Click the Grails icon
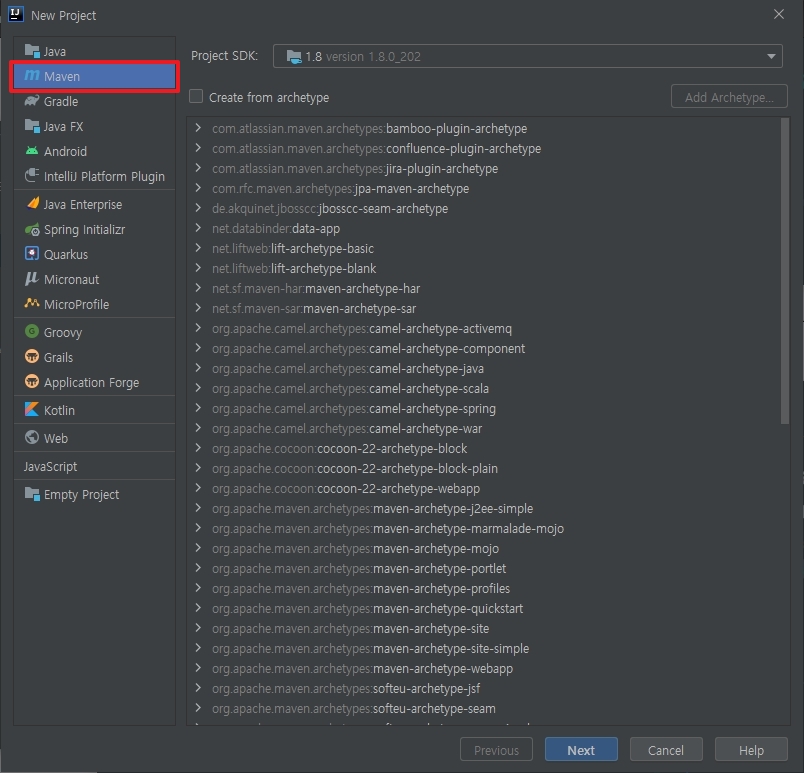 pos(32,356)
